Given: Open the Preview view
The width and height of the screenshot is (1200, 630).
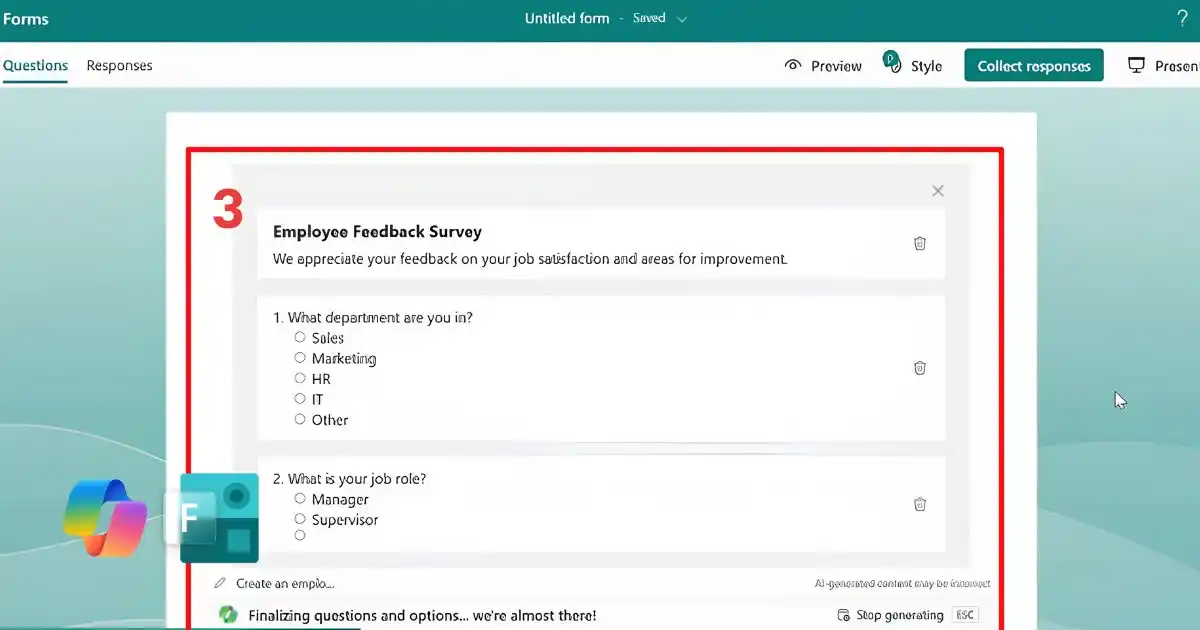Looking at the screenshot, I should (x=836, y=66).
